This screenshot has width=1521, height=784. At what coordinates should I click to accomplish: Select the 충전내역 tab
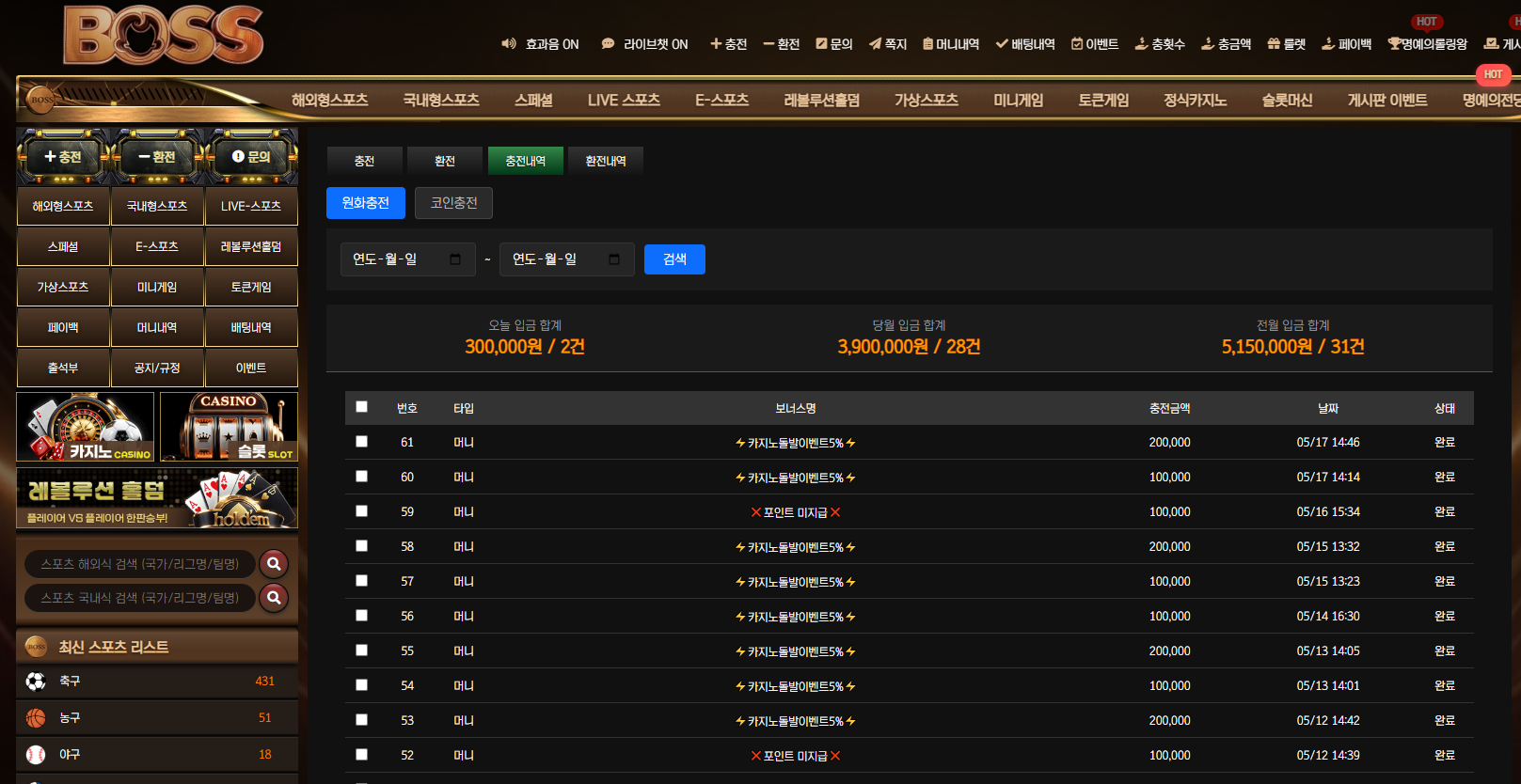pyautogui.click(x=526, y=161)
